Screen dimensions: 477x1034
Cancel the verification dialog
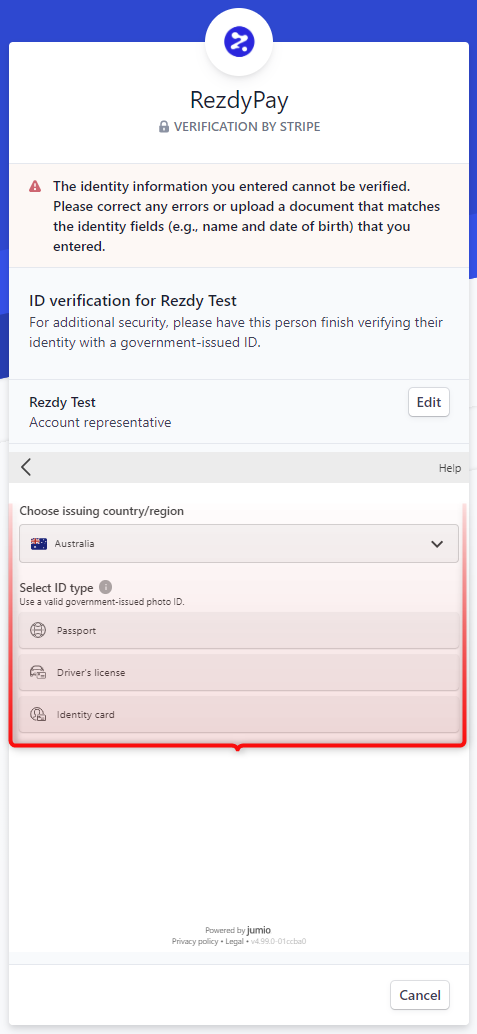point(420,995)
